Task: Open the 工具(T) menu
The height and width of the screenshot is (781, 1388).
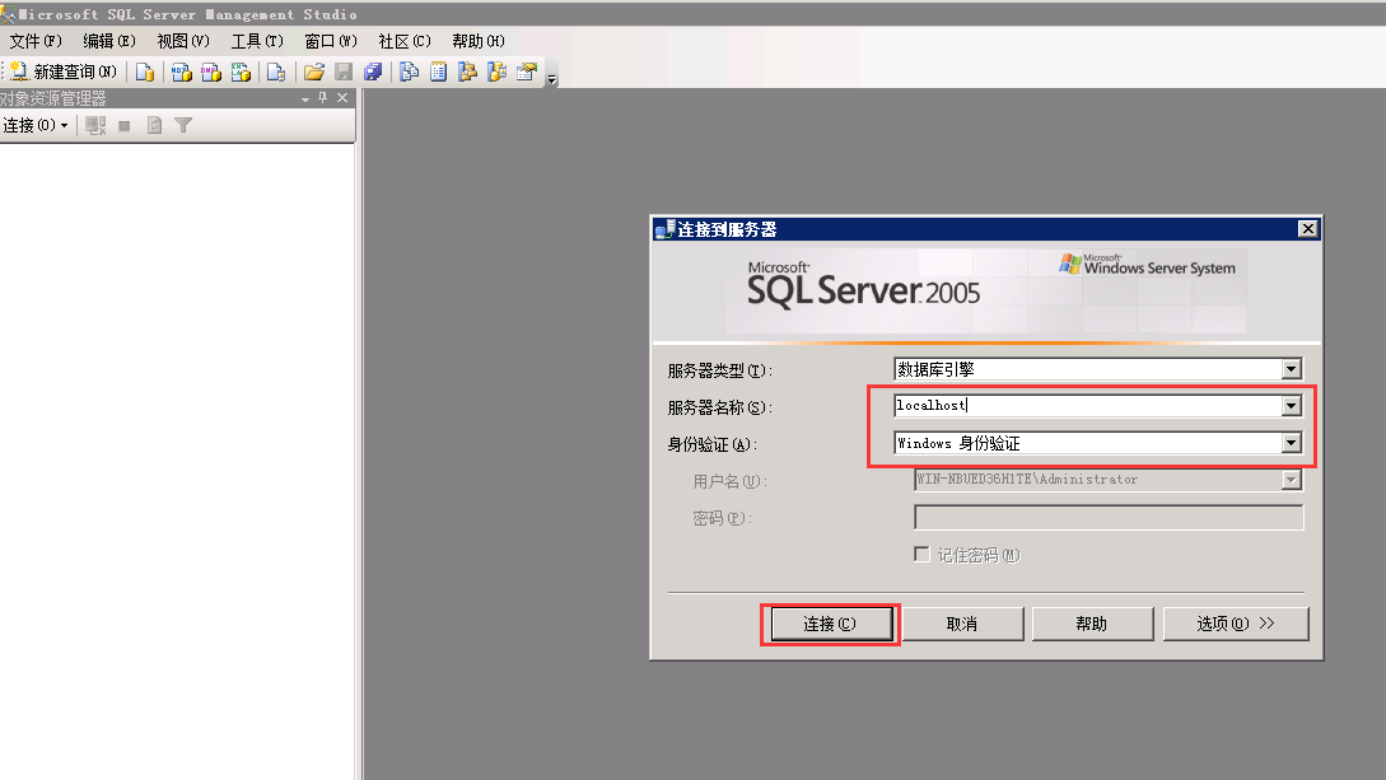Action: pos(257,41)
